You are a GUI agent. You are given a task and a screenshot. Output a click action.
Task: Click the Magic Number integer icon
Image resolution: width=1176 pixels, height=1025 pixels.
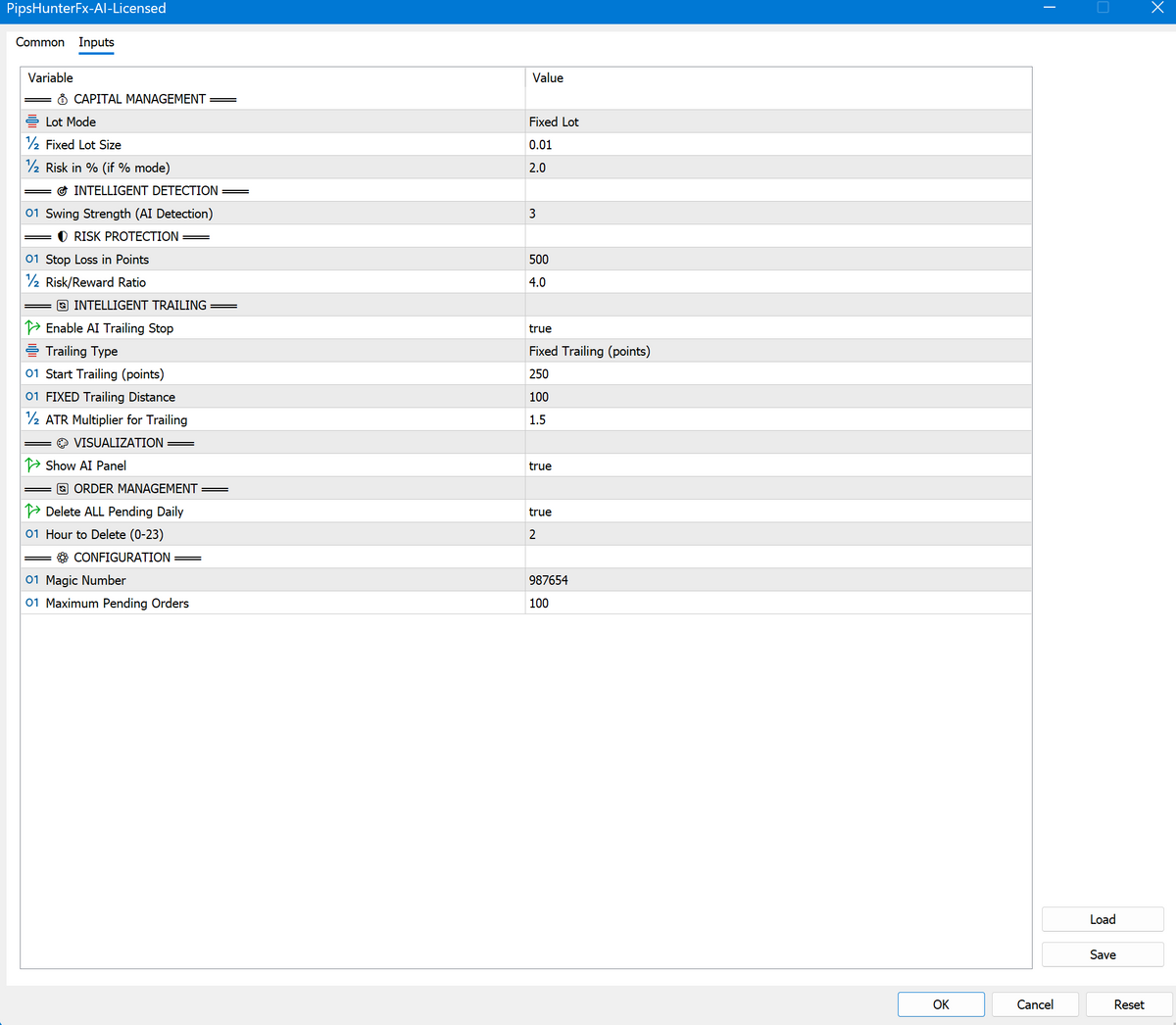32,580
